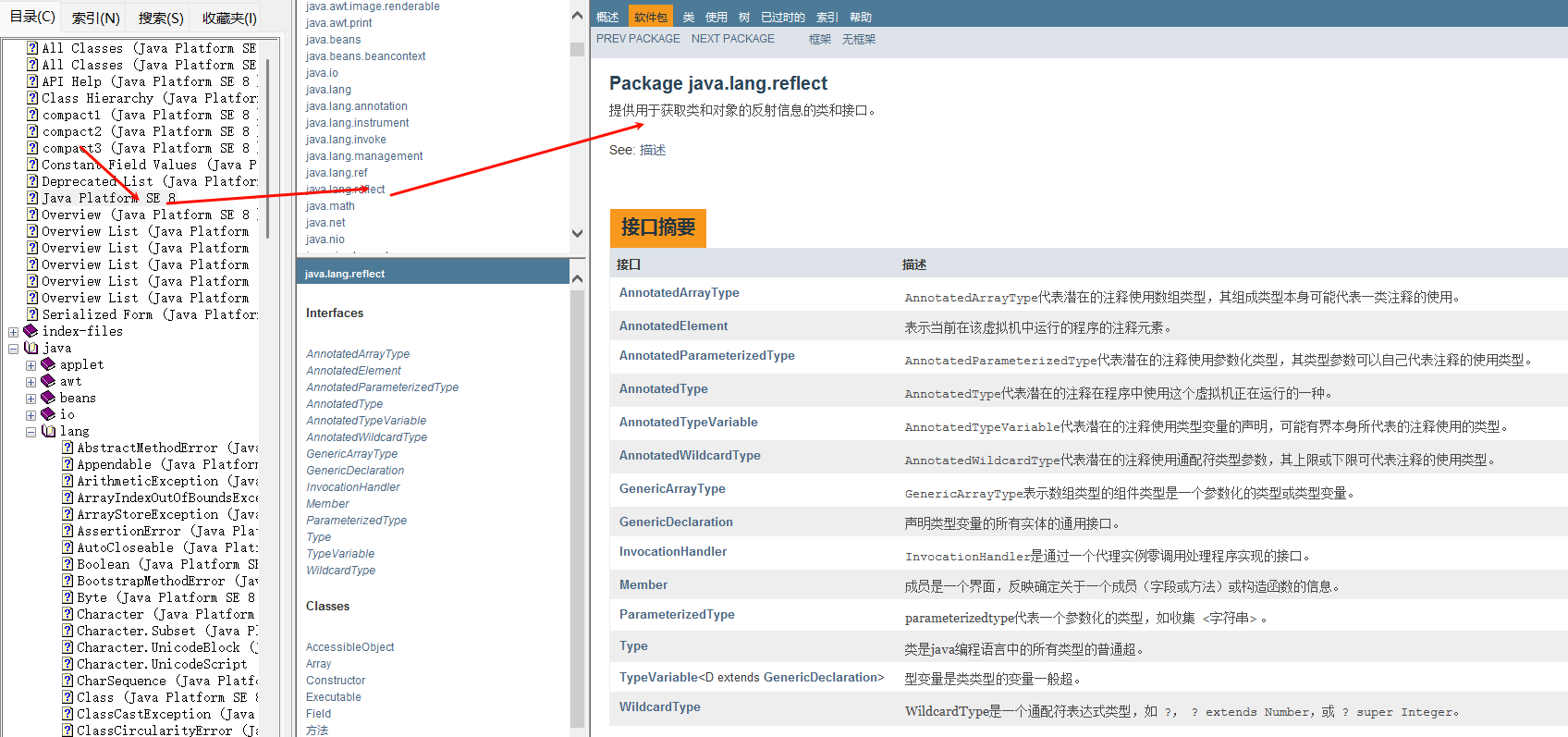The image size is (1568, 737).
Task: Collapse the lang folder node
Action: pos(31,432)
